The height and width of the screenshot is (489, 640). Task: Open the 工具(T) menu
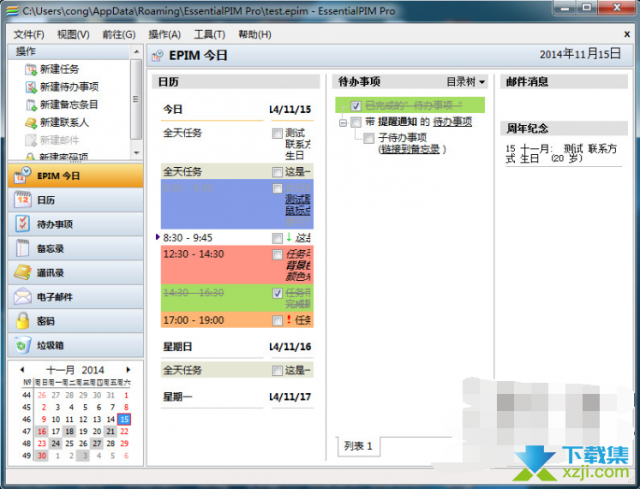coord(209,35)
